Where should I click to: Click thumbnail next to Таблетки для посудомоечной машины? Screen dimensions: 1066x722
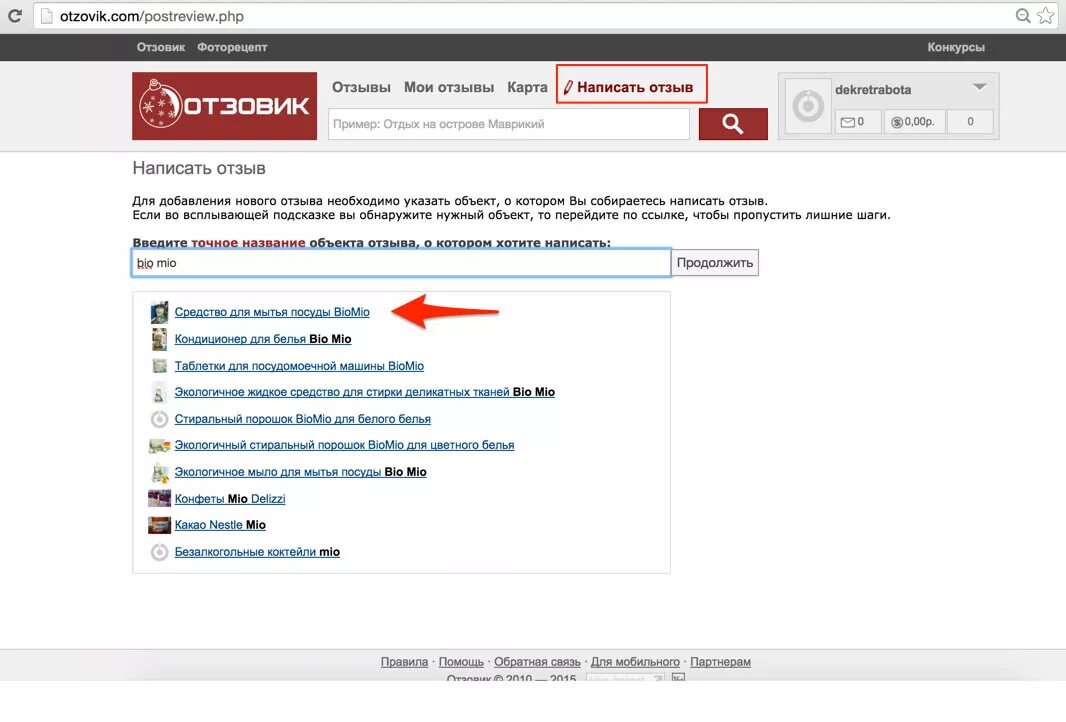point(159,366)
